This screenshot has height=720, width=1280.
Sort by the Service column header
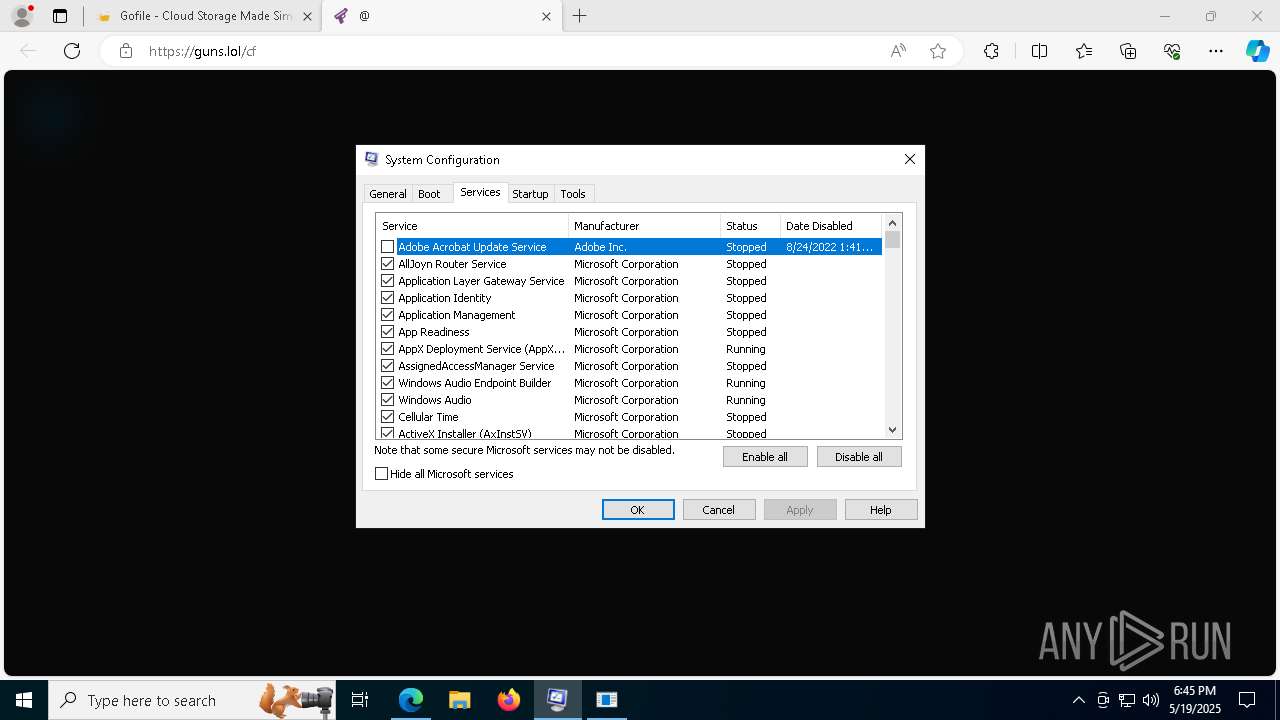[x=473, y=226]
